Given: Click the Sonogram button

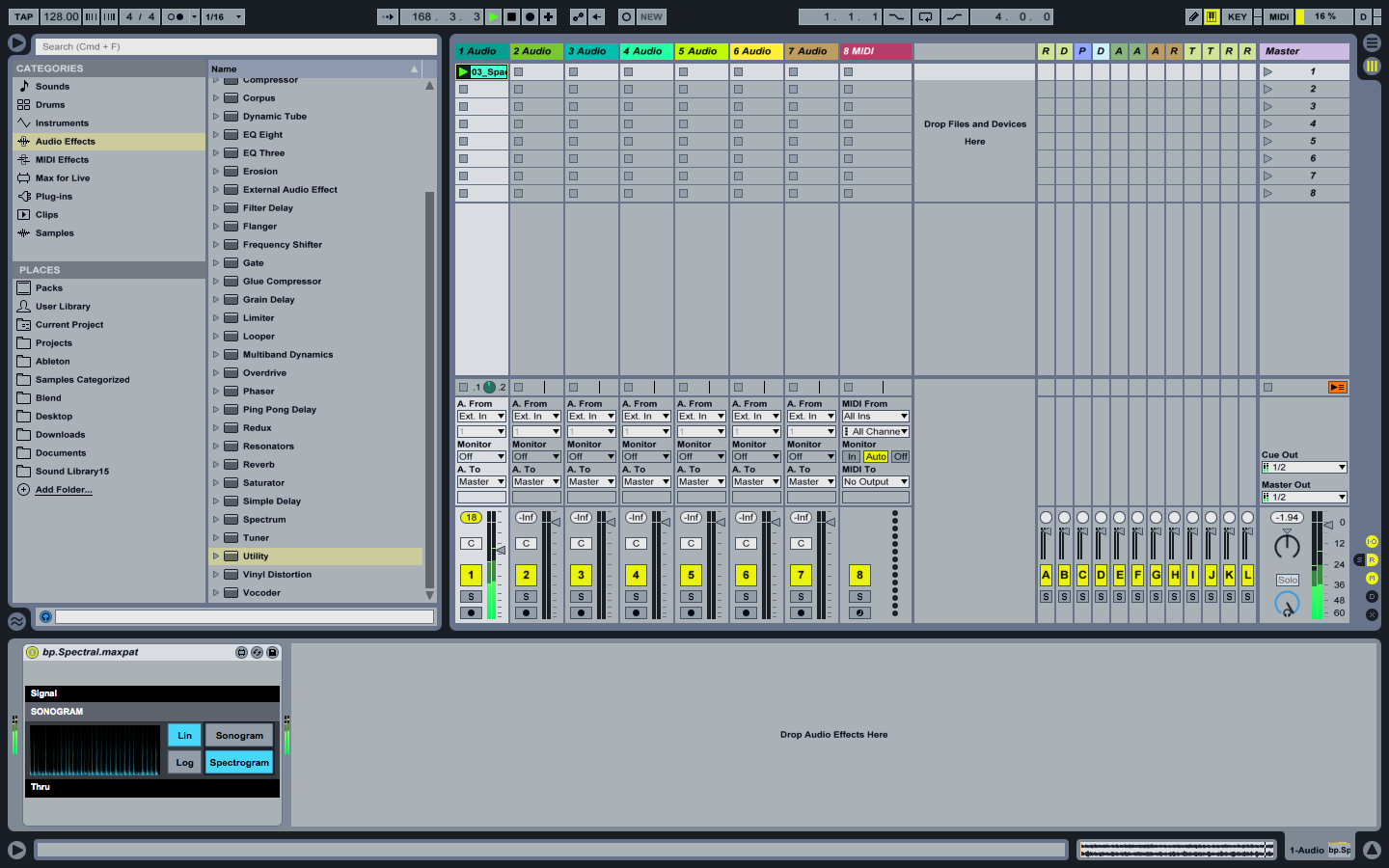Looking at the screenshot, I should (x=239, y=736).
